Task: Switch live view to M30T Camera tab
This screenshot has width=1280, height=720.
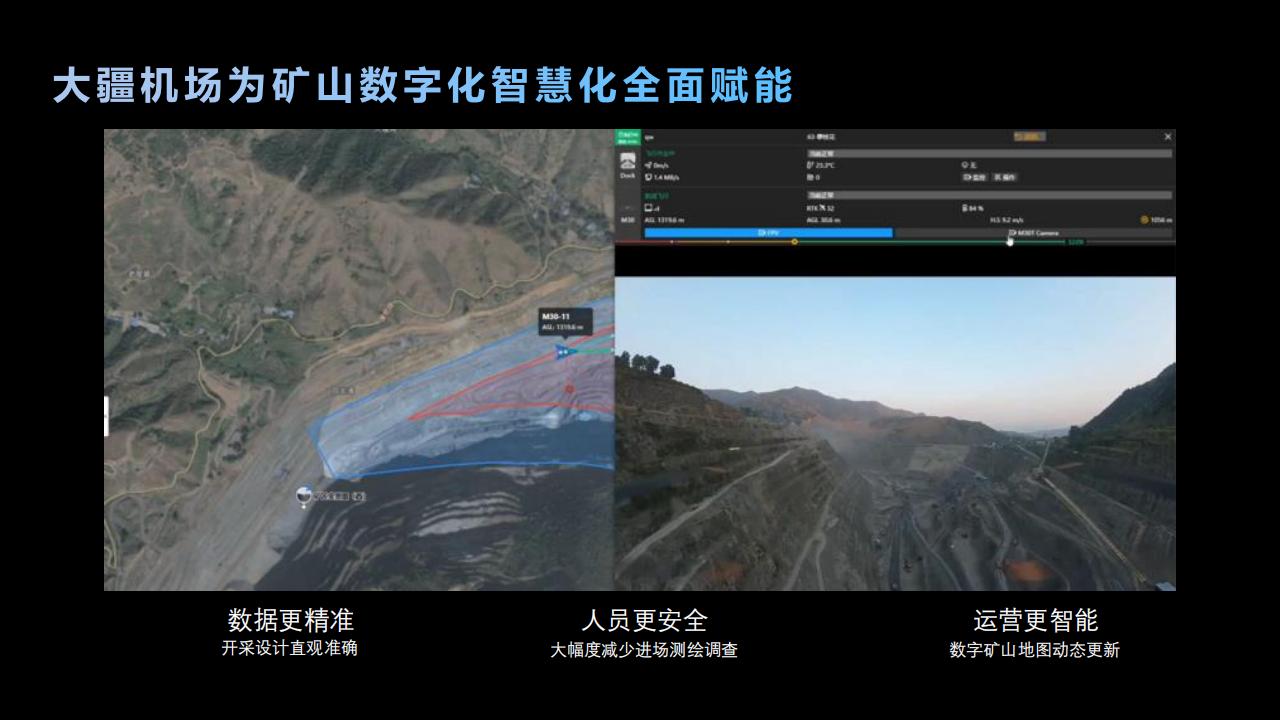Action: [x=1033, y=233]
